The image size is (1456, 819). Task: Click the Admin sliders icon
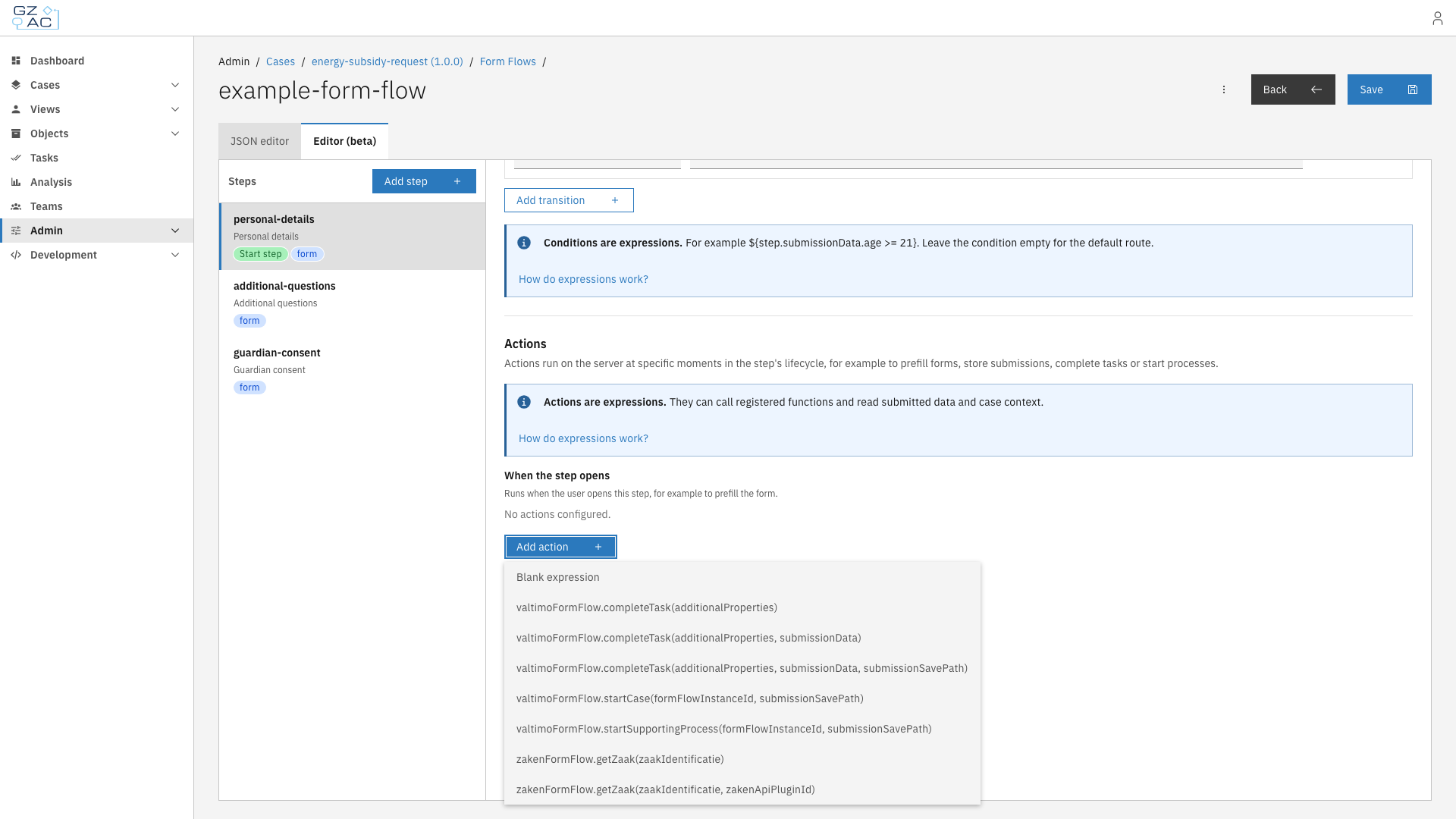click(16, 231)
